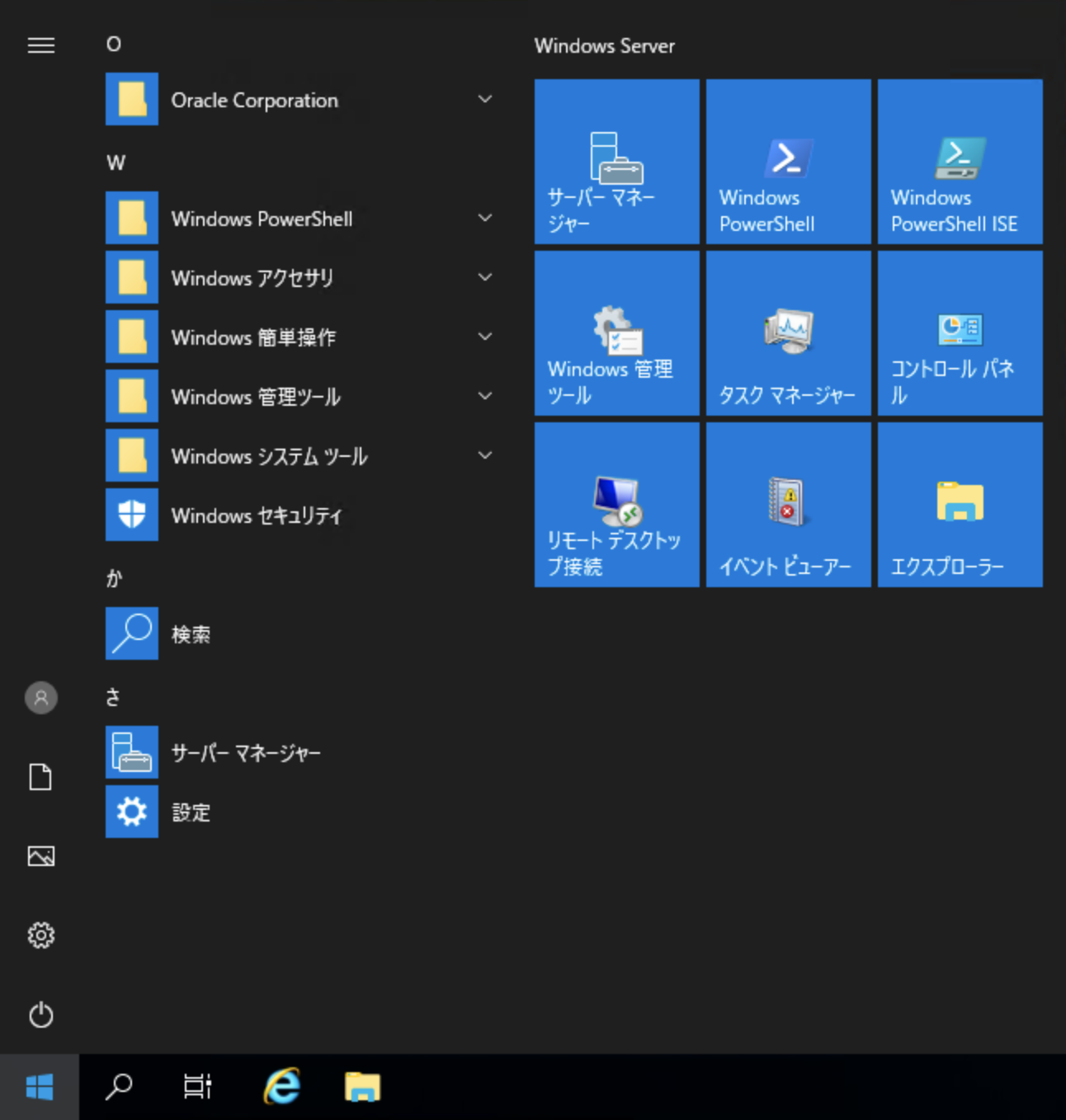This screenshot has width=1066, height=1120.
Task: Expand the Oracle Corporation chevron
Action: pos(485,99)
